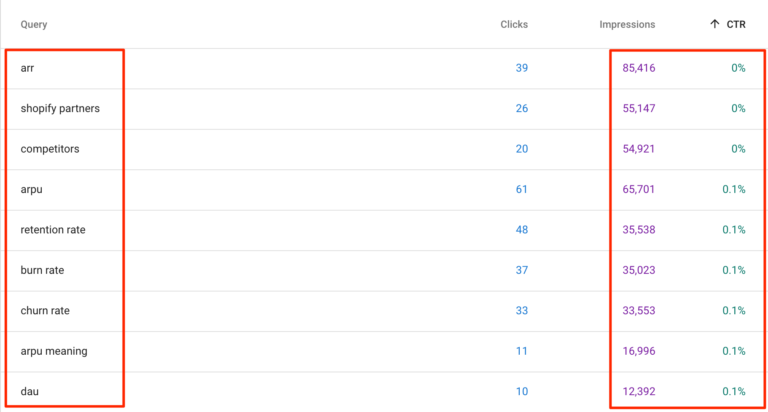
Task: Select the 'arpu meaning' query
Action: 54,351
